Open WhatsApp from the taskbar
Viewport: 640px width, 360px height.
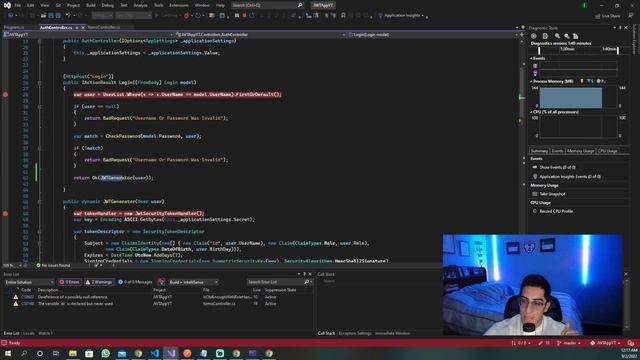pos(105,353)
